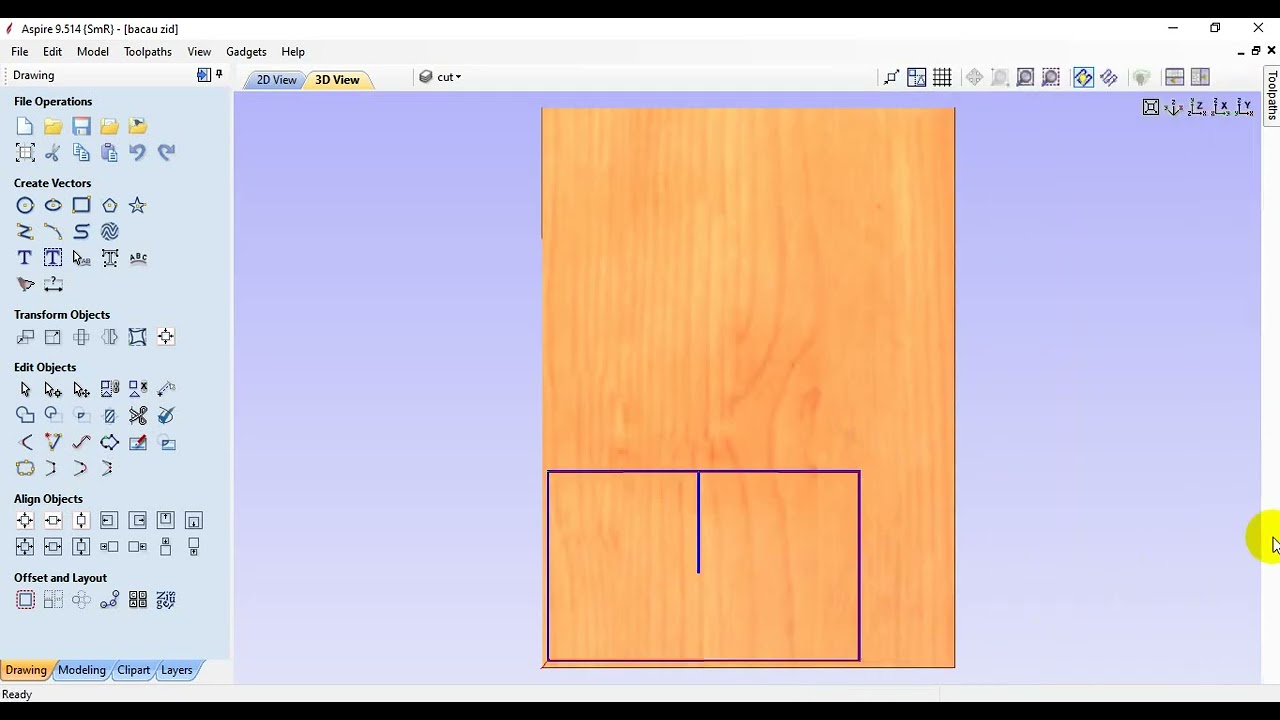
Task: Open the Nest Parts tool
Action: (x=166, y=600)
